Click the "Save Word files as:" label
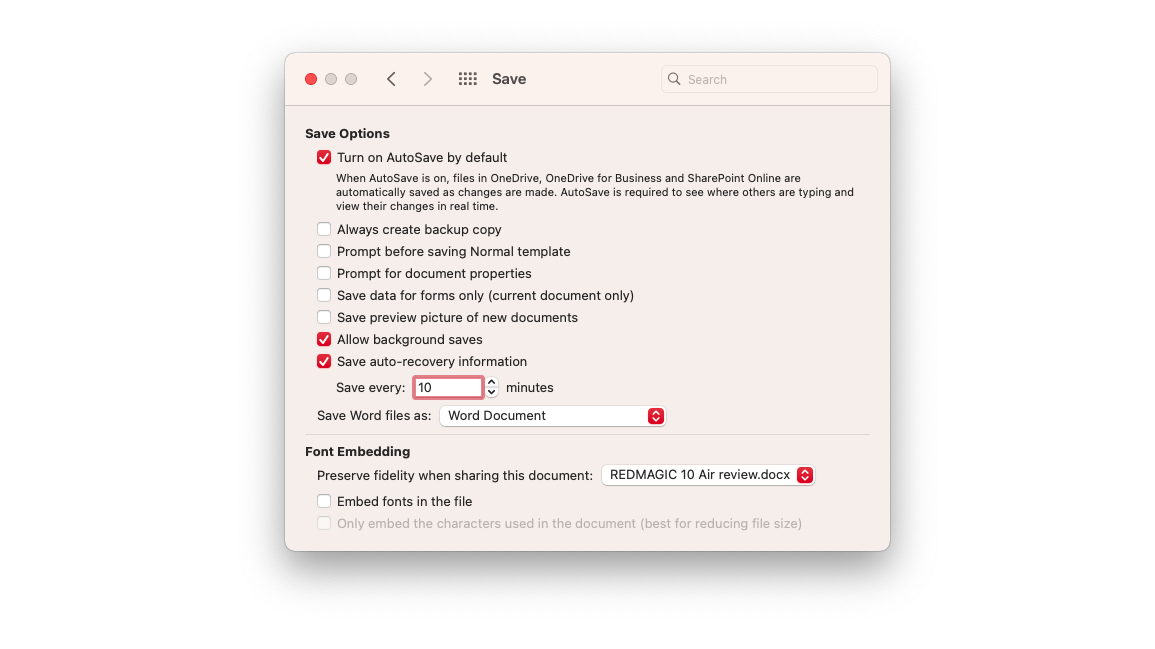 [x=374, y=415]
